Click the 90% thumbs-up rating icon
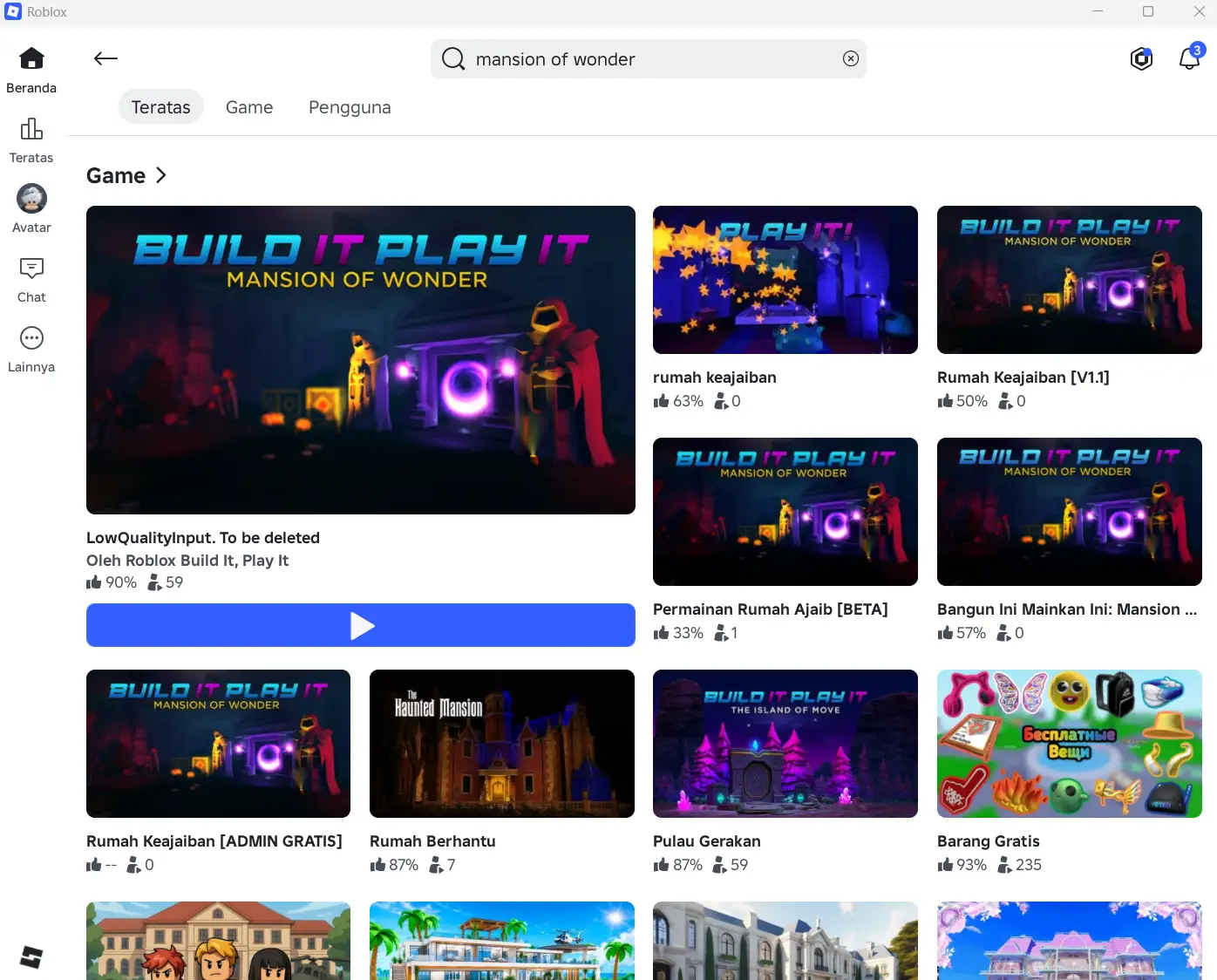The image size is (1217, 980). point(94,582)
